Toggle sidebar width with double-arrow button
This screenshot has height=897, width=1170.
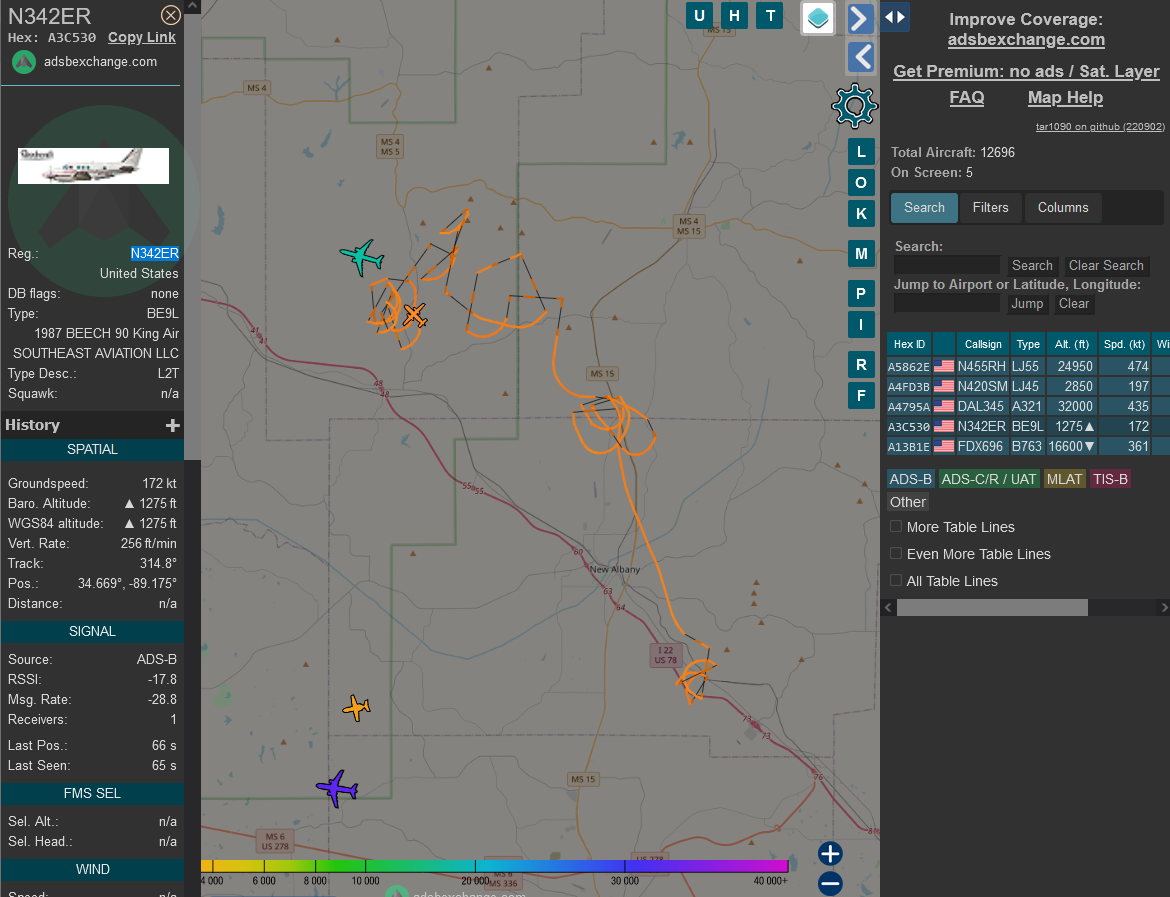point(895,16)
